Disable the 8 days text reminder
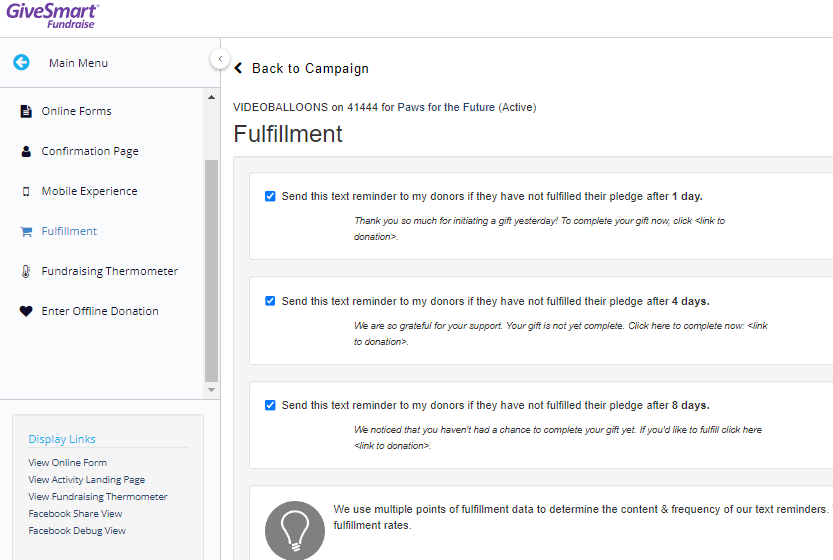The image size is (833, 560). (270, 405)
